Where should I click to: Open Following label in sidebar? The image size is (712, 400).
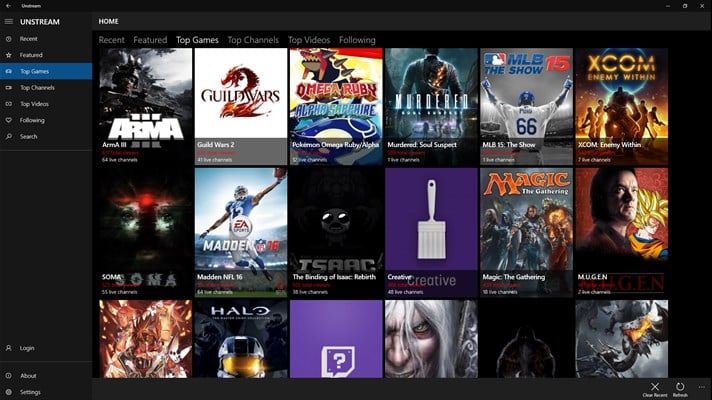click(32, 120)
